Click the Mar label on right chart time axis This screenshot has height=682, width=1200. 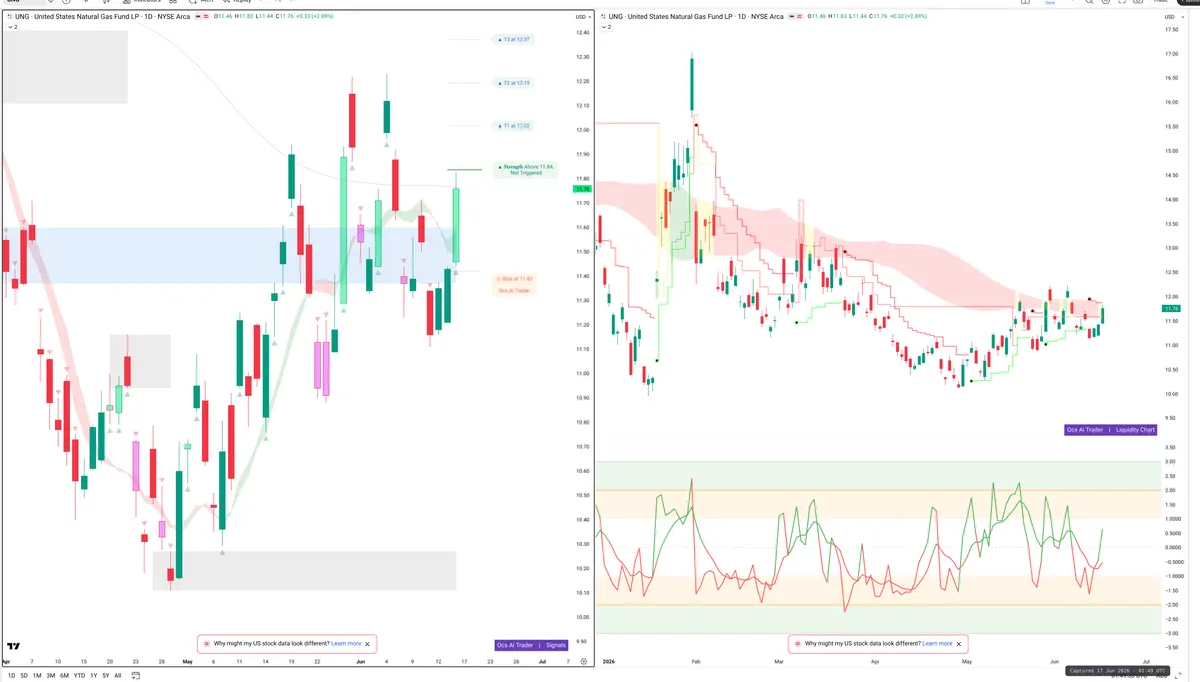click(778, 662)
